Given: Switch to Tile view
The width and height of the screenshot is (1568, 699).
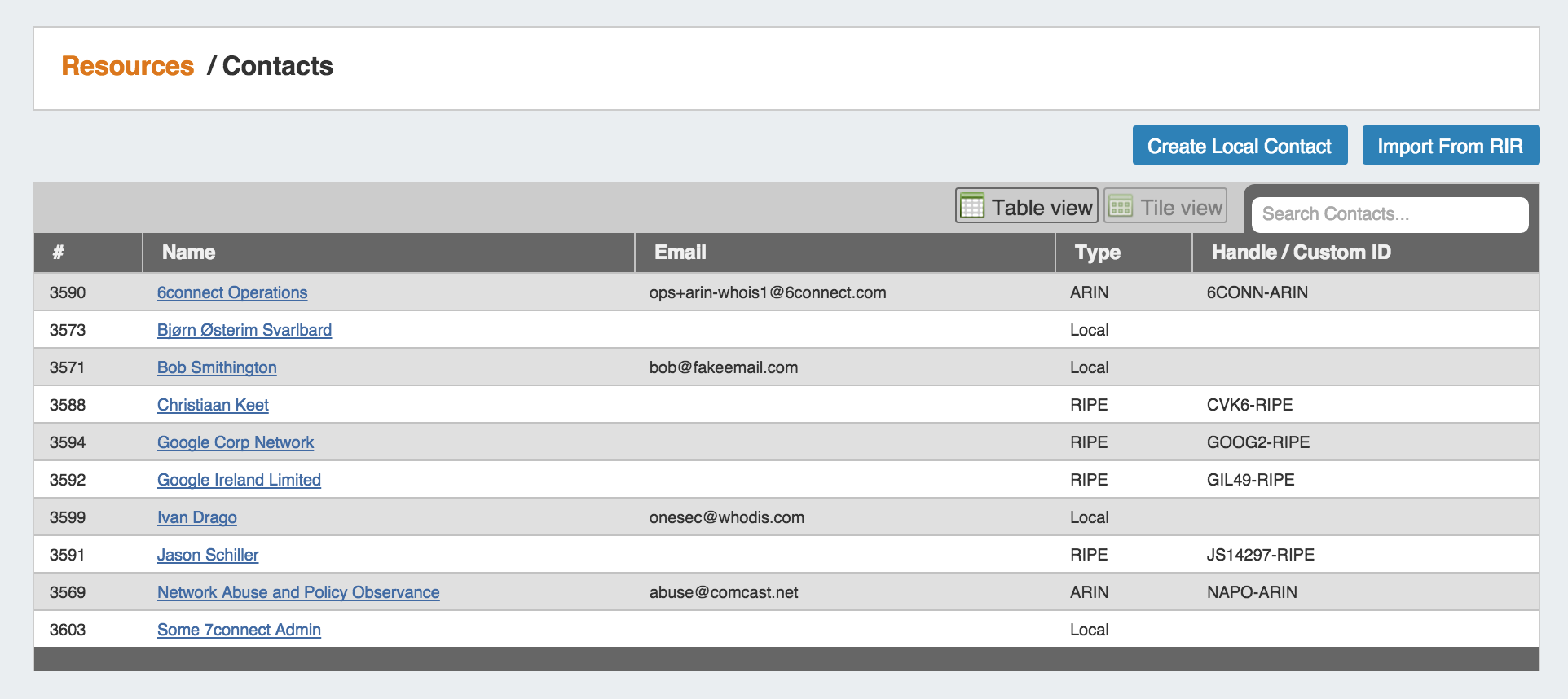Looking at the screenshot, I should 1165,206.
